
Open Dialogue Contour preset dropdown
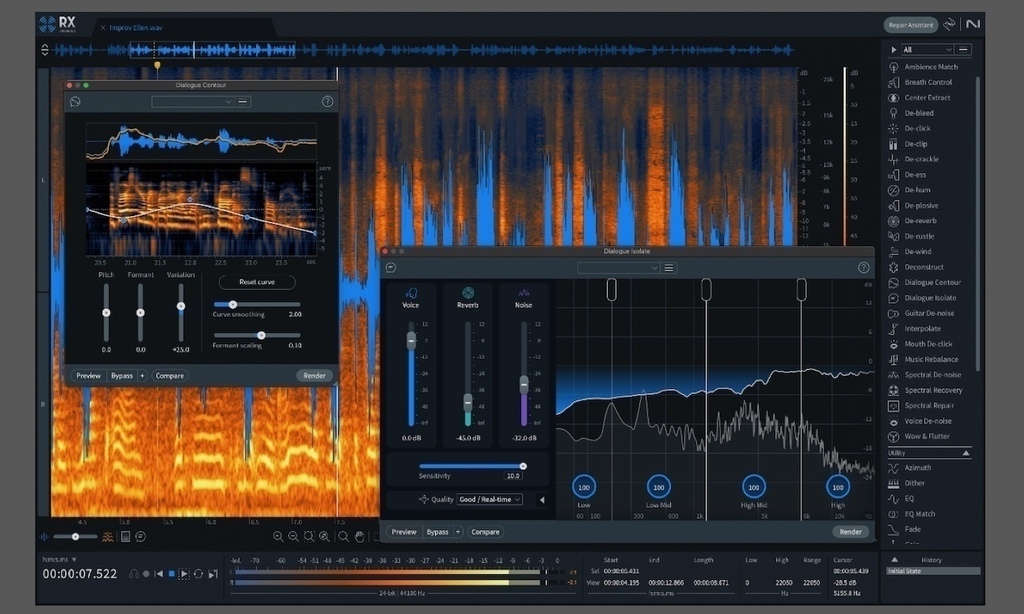point(192,101)
